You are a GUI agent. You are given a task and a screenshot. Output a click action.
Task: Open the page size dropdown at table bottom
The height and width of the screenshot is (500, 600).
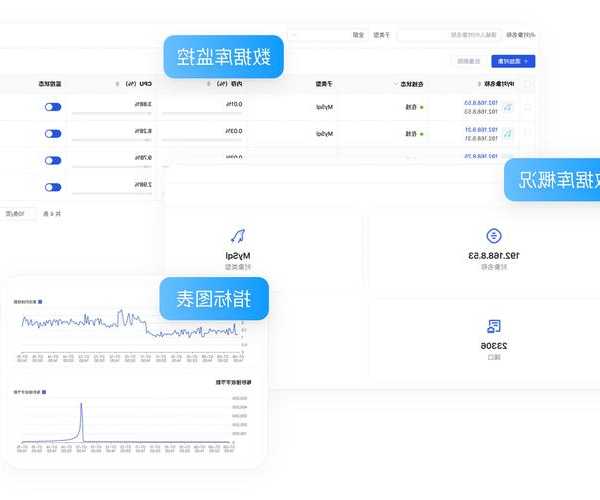(x=20, y=213)
